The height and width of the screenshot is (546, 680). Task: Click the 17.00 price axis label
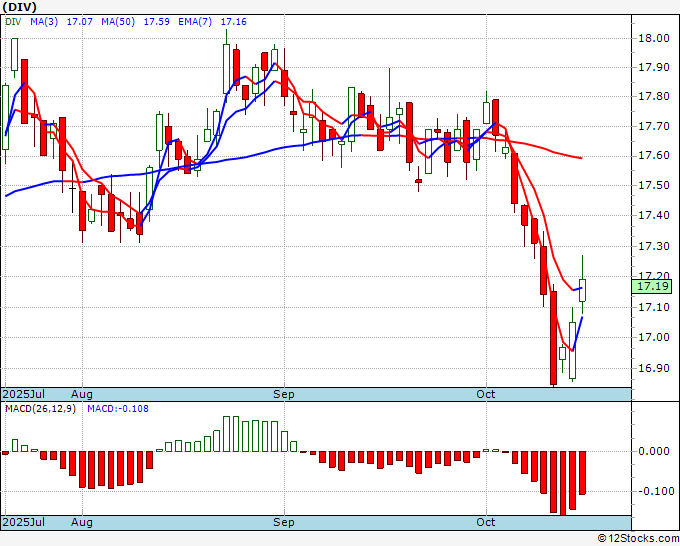(x=654, y=337)
